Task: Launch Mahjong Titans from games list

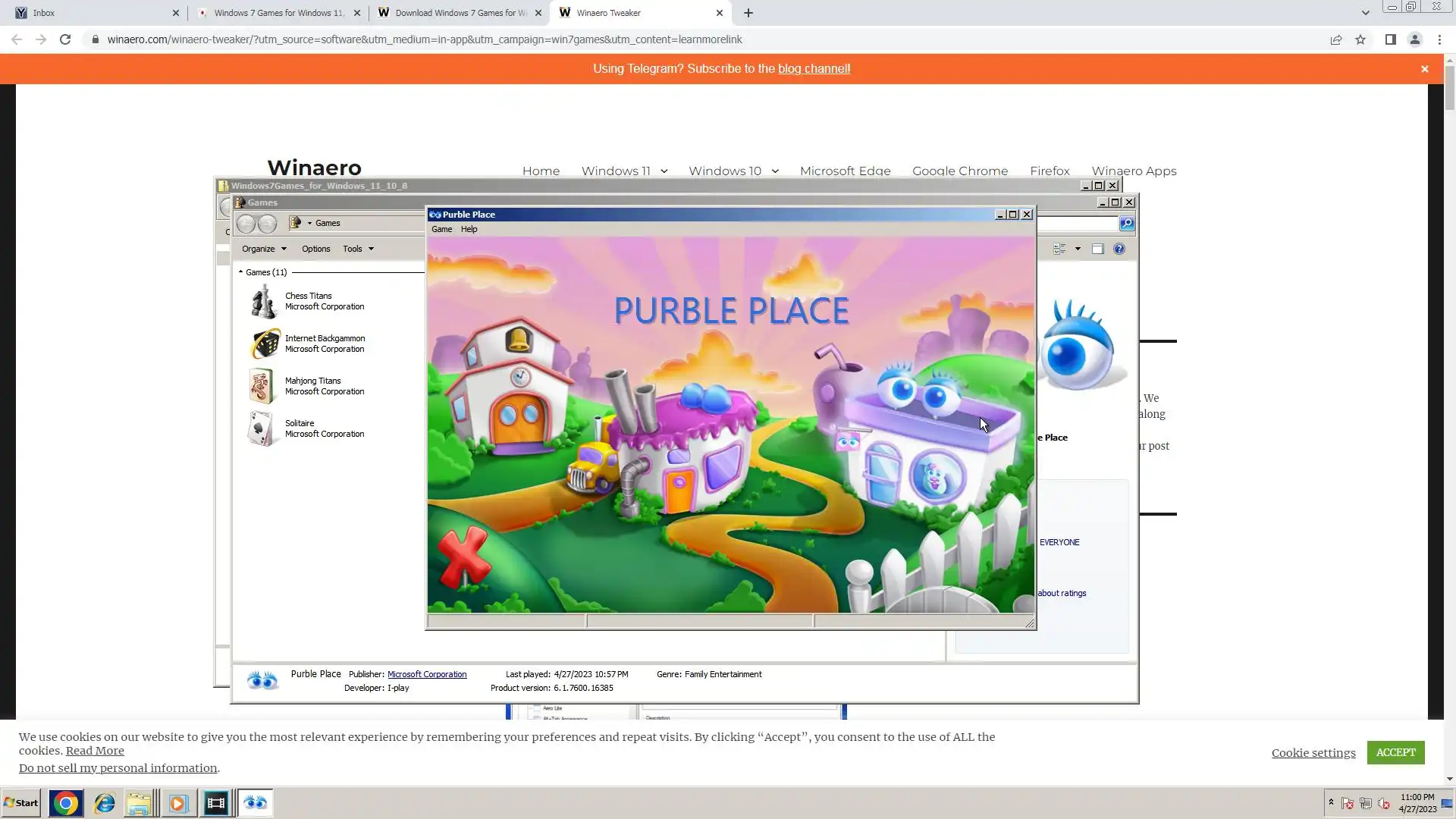Action: 262,386
